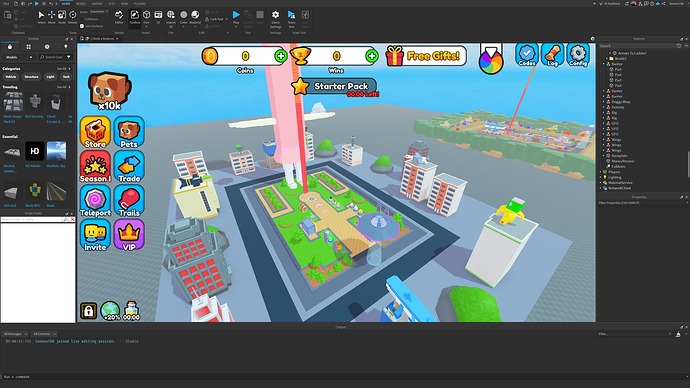Claim the Free Gifts button

click(426, 56)
